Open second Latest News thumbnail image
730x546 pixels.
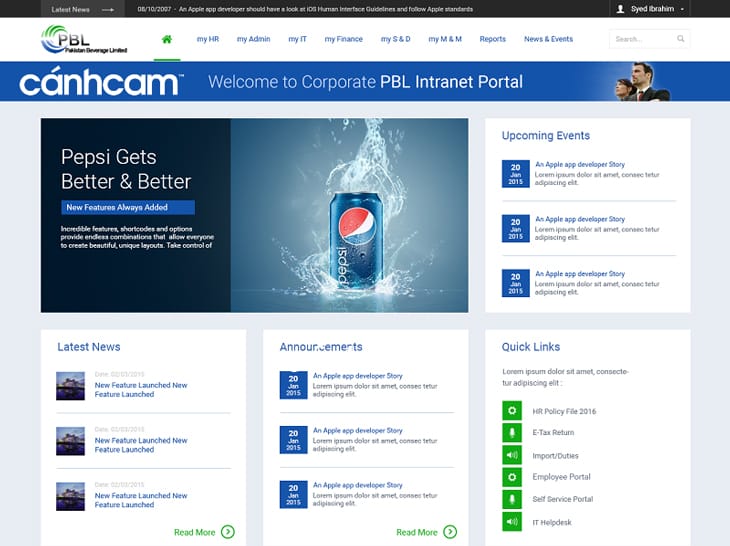coord(70,441)
